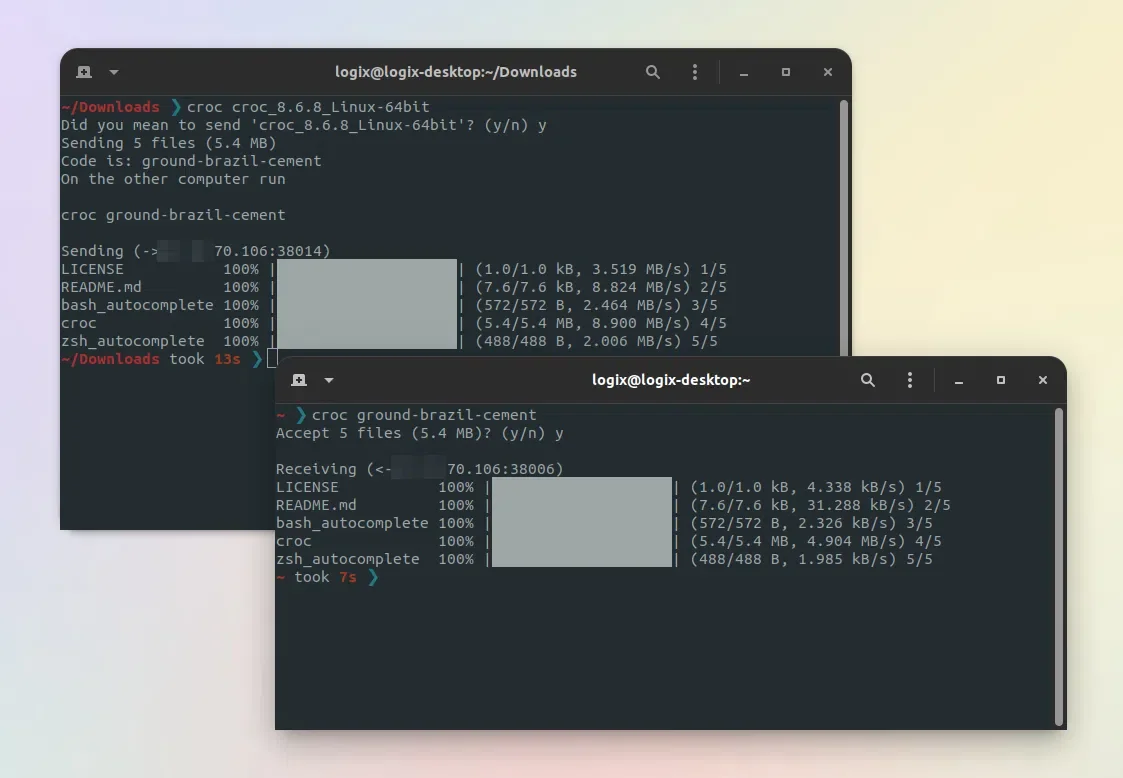Click bash_autocomplete row in front terminal
Screen dimensions: 1123x778
click(x=604, y=523)
